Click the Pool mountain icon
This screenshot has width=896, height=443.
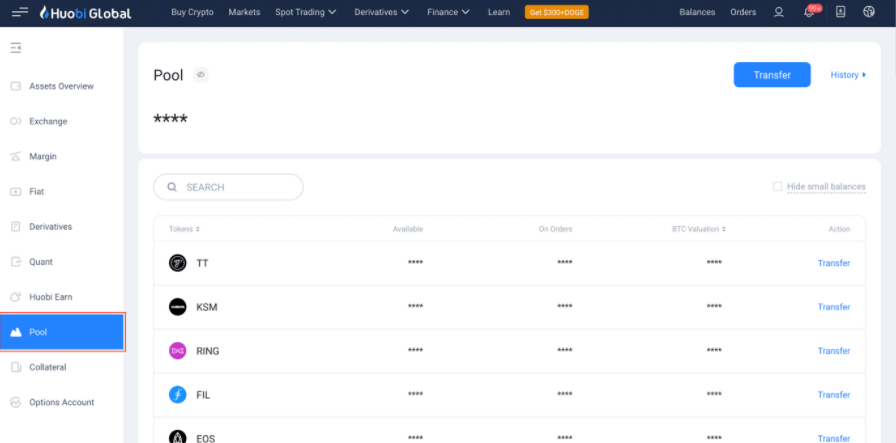(x=16, y=332)
